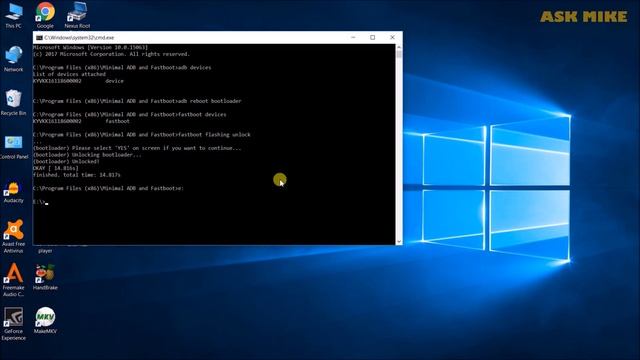Launch HandBrake from the desktop
The height and width of the screenshot is (360, 640).
point(45,277)
